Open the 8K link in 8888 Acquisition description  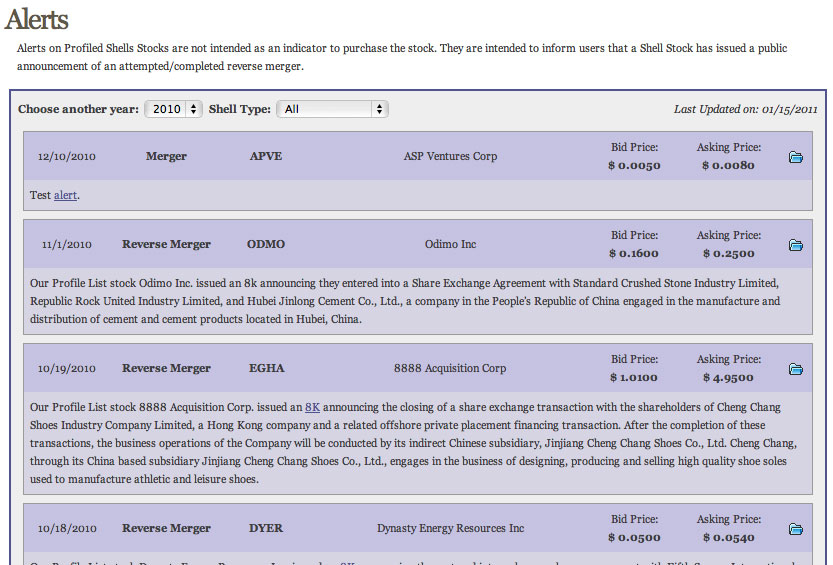tap(312, 407)
